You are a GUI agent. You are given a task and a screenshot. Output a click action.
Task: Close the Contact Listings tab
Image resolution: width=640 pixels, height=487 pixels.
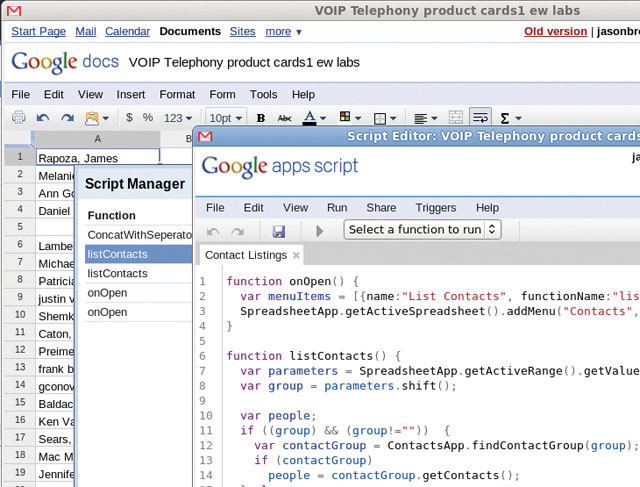[297, 255]
